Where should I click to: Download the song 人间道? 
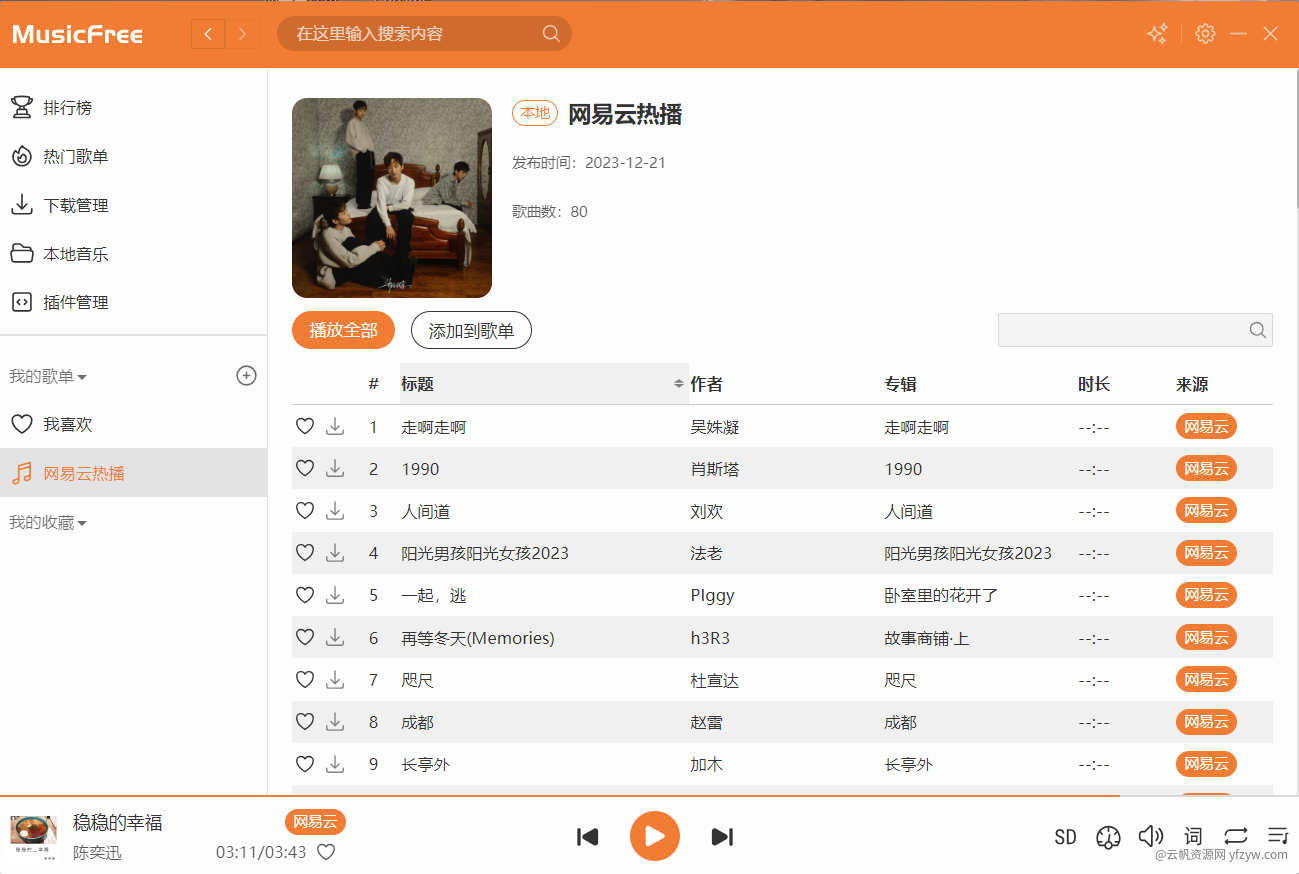[x=335, y=511]
